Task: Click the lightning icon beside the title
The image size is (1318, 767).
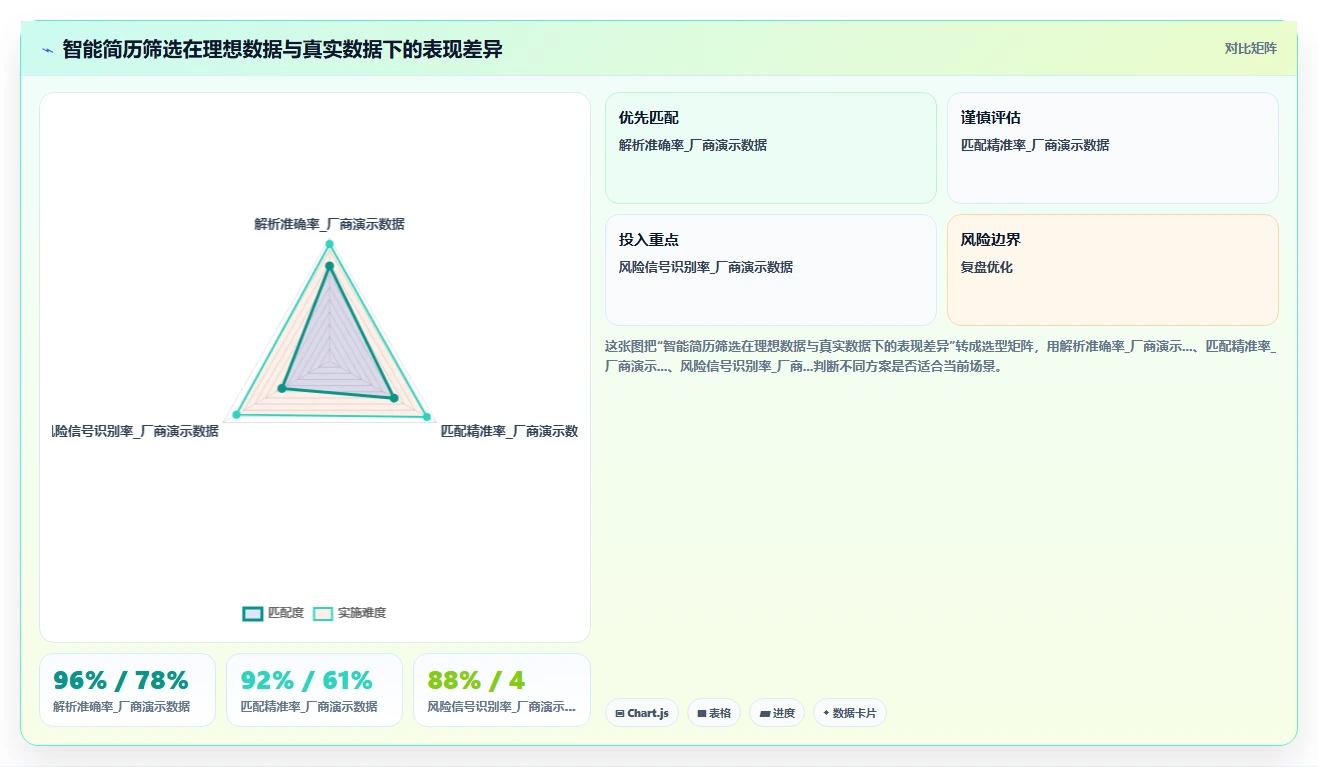Action: point(47,49)
